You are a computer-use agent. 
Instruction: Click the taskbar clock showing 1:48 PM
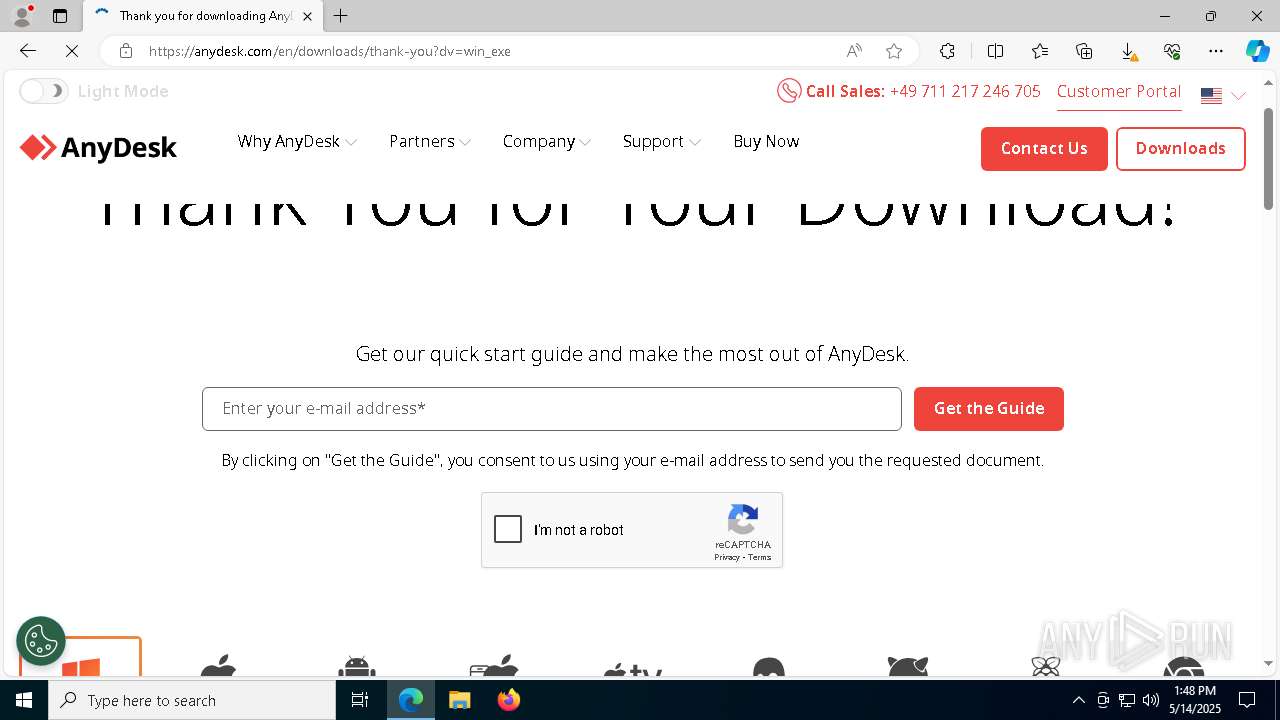point(1195,700)
